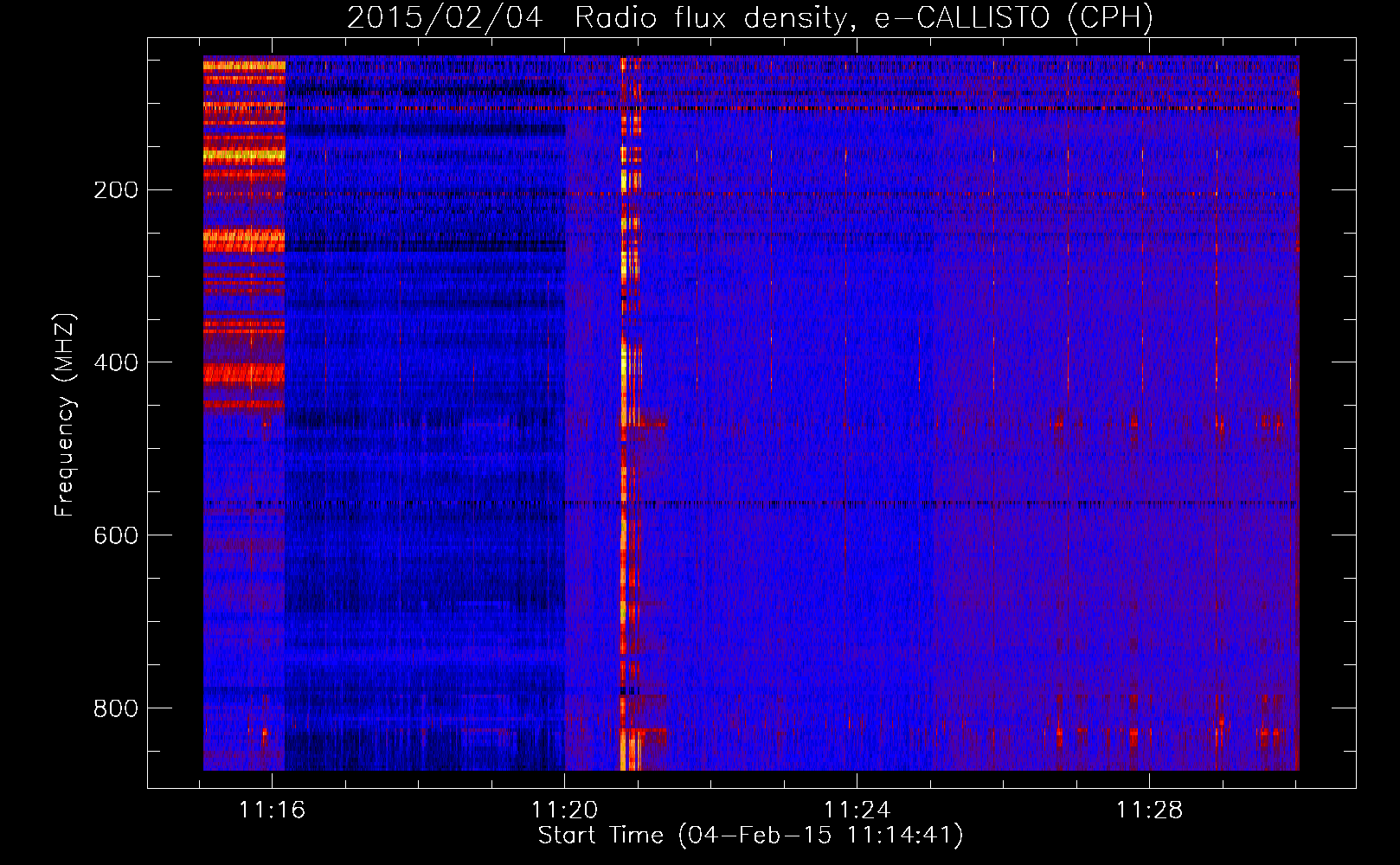Image resolution: width=1400 pixels, height=865 pixels.
Task: Click the 'Start Time (04-Feb-15 11:14:41)' label
Action: pyautogui.click(x=750, y=836)
